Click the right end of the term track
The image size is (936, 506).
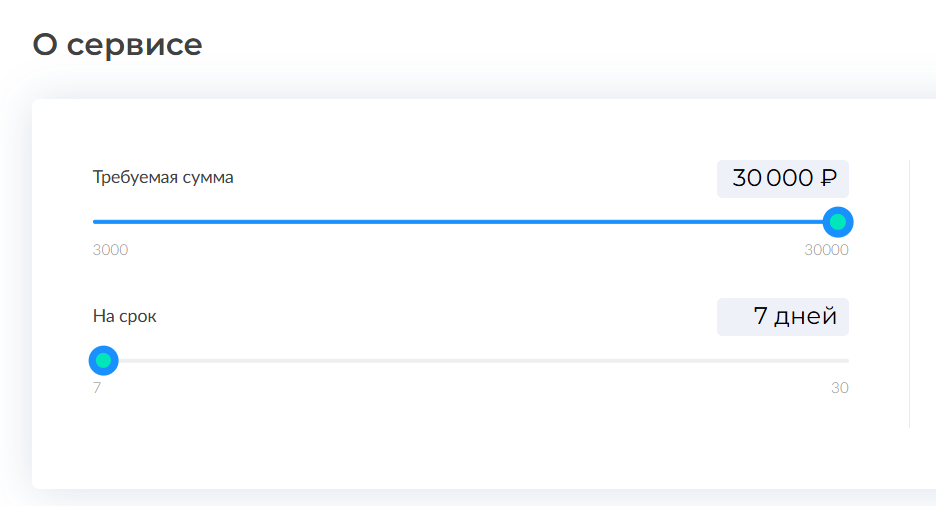pos(846,360)
